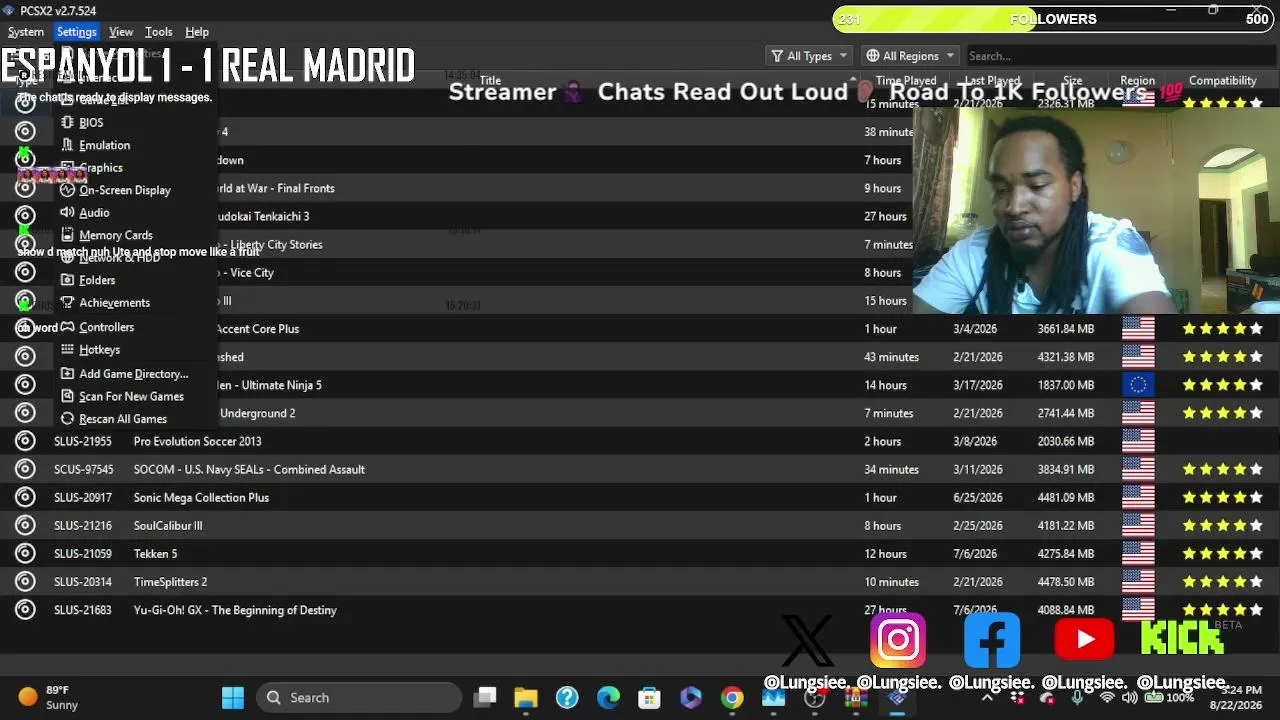Click the disc icon for Yu-Gi-Oh! GX
Viewport: 1280px width, 720px height.
[x=25, y=610]
